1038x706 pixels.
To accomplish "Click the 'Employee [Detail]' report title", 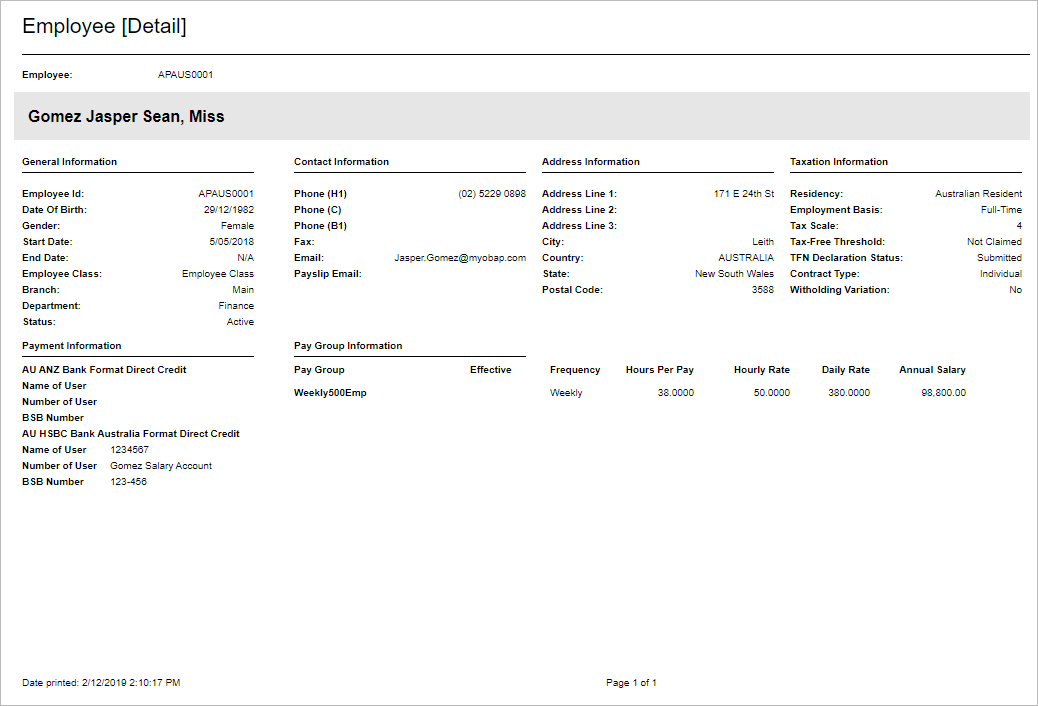I will (x=105, y=26).
